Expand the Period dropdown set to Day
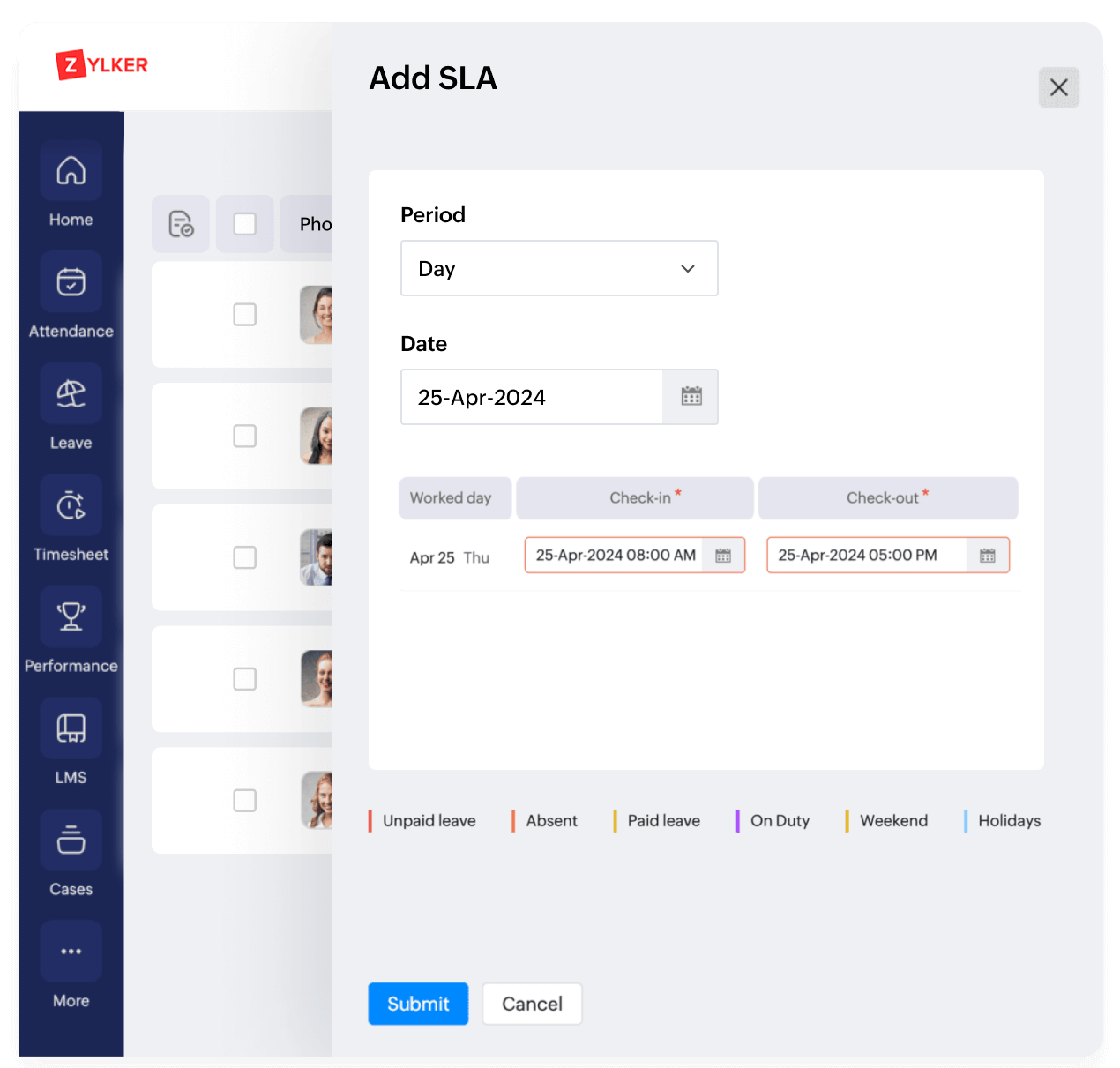The height and width of the screenshot is (1068, 1120). point(559,268)
